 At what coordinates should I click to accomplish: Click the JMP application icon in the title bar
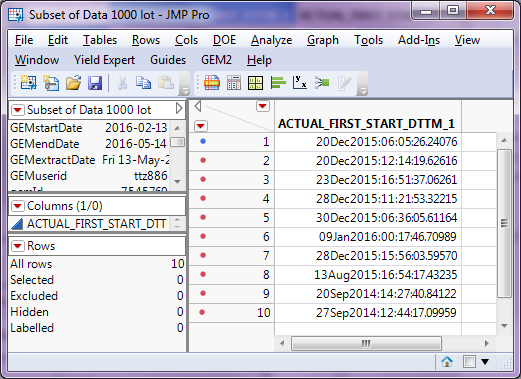16,15
